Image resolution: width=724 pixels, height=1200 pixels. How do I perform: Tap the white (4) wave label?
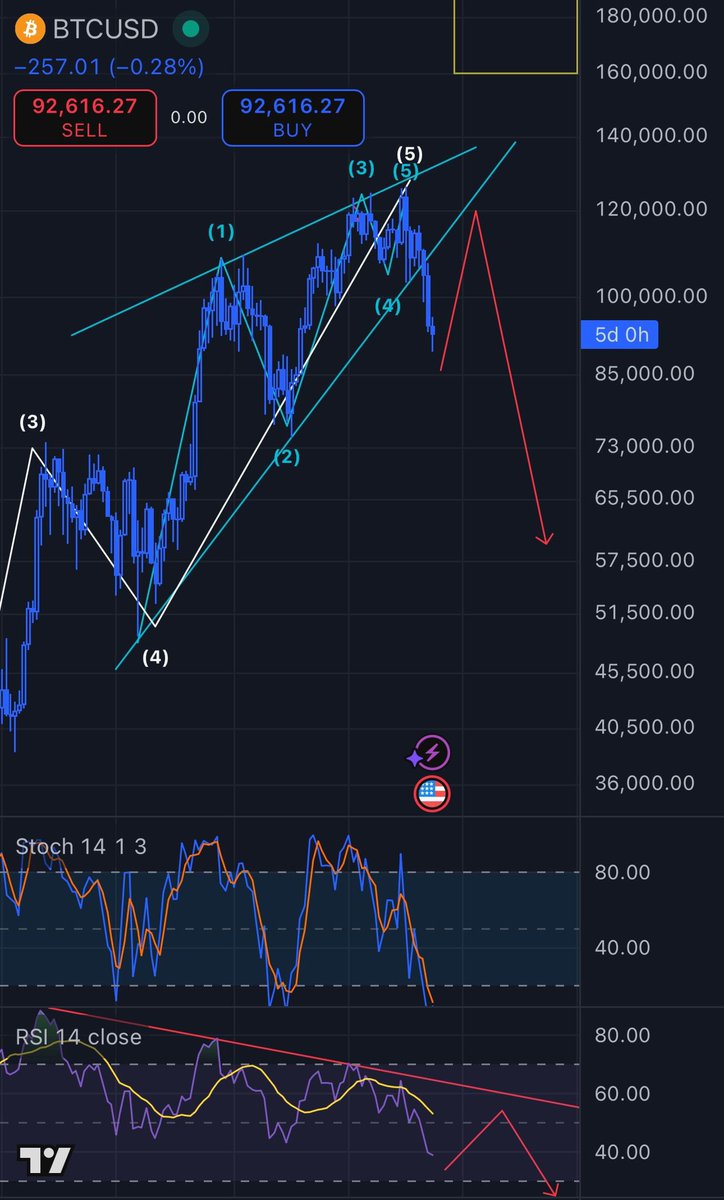pyautogui.click(x=155, y=657)
